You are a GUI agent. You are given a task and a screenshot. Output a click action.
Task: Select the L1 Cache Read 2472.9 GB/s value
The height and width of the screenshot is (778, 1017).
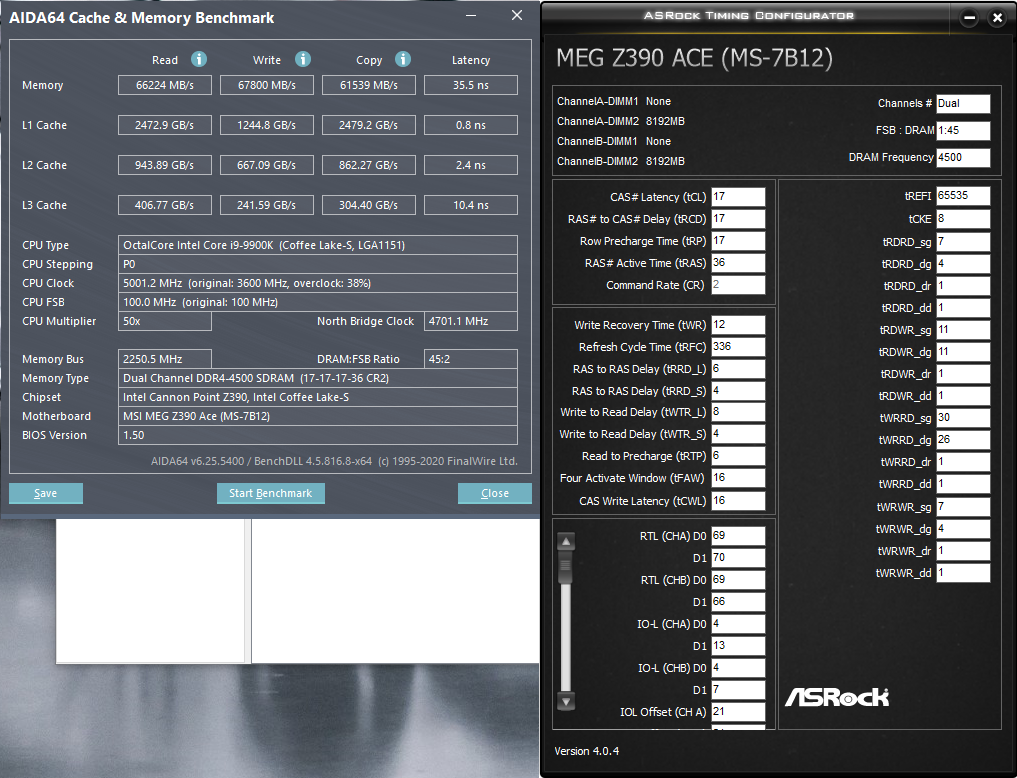165,125
